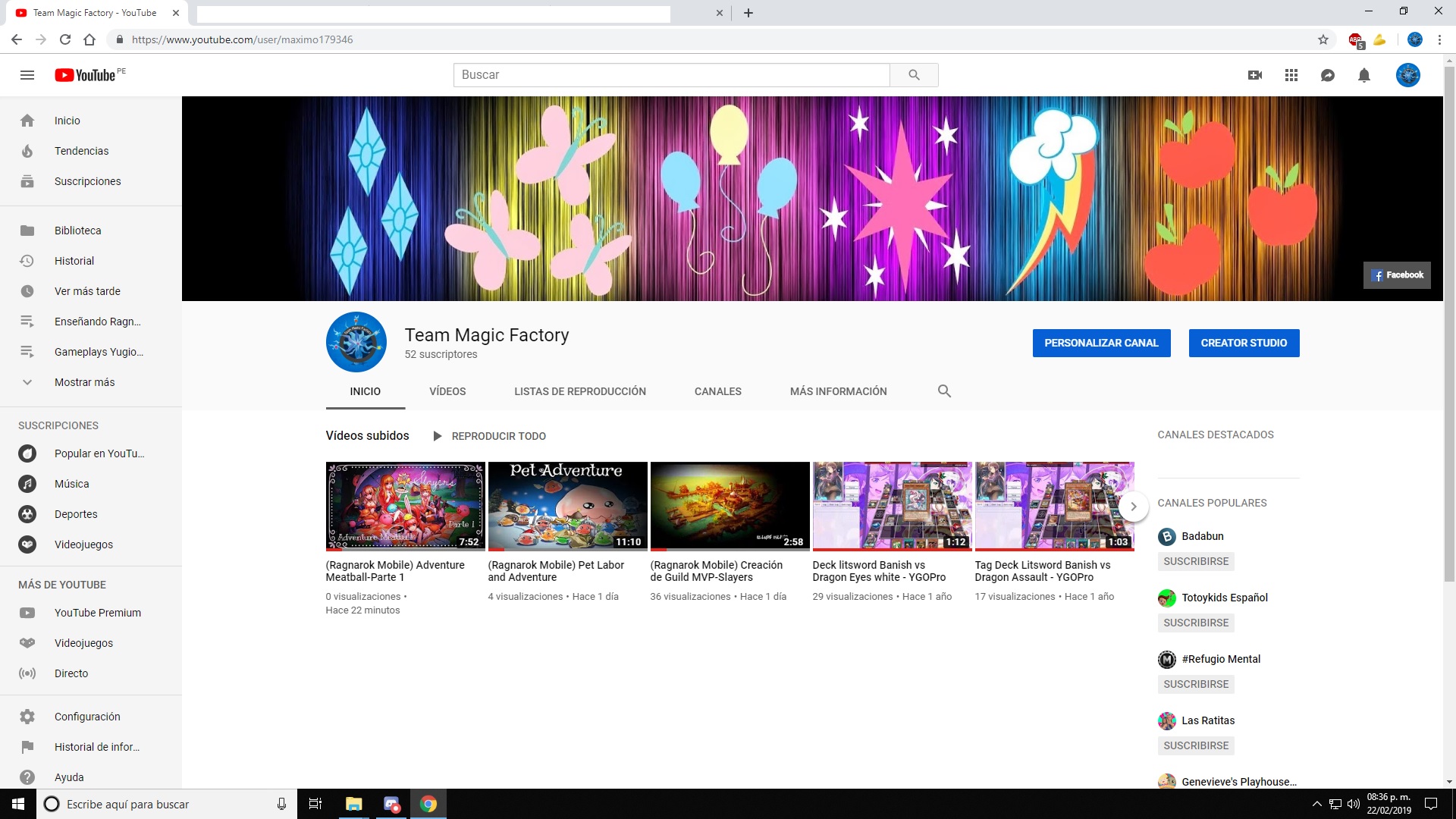This screenshot has height=819, width=1456.
Task: Open Windows Start menu
Action: (x=18, y=804)
